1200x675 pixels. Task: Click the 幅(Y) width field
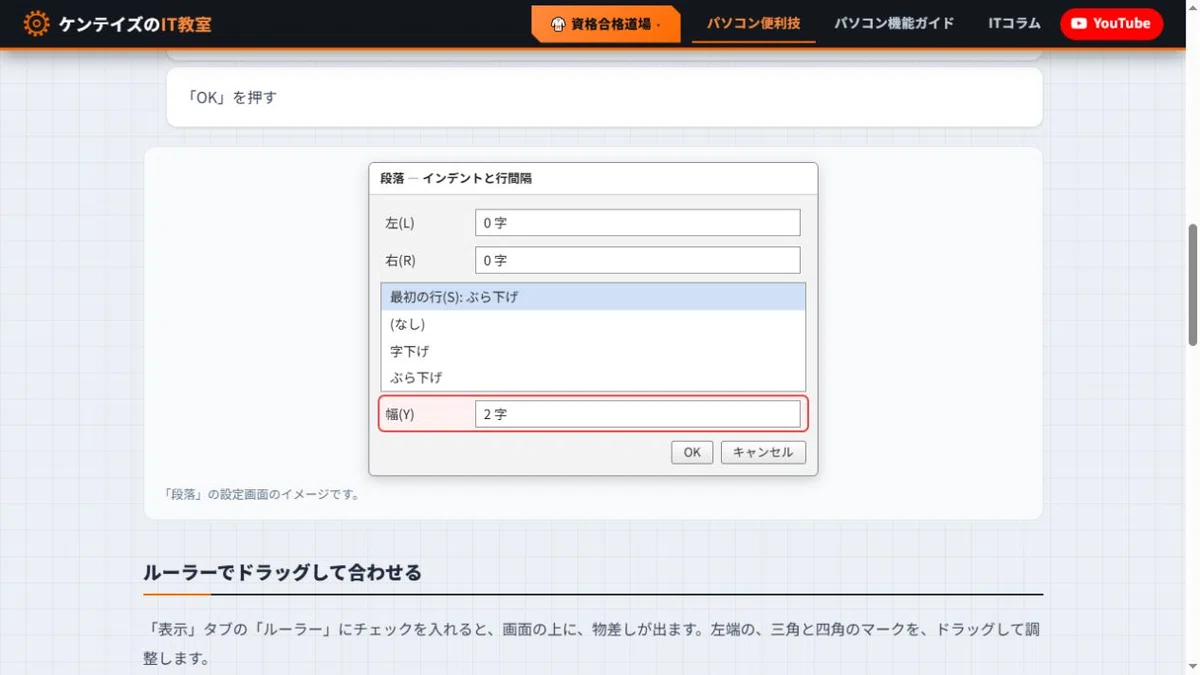tap(638, 414)
